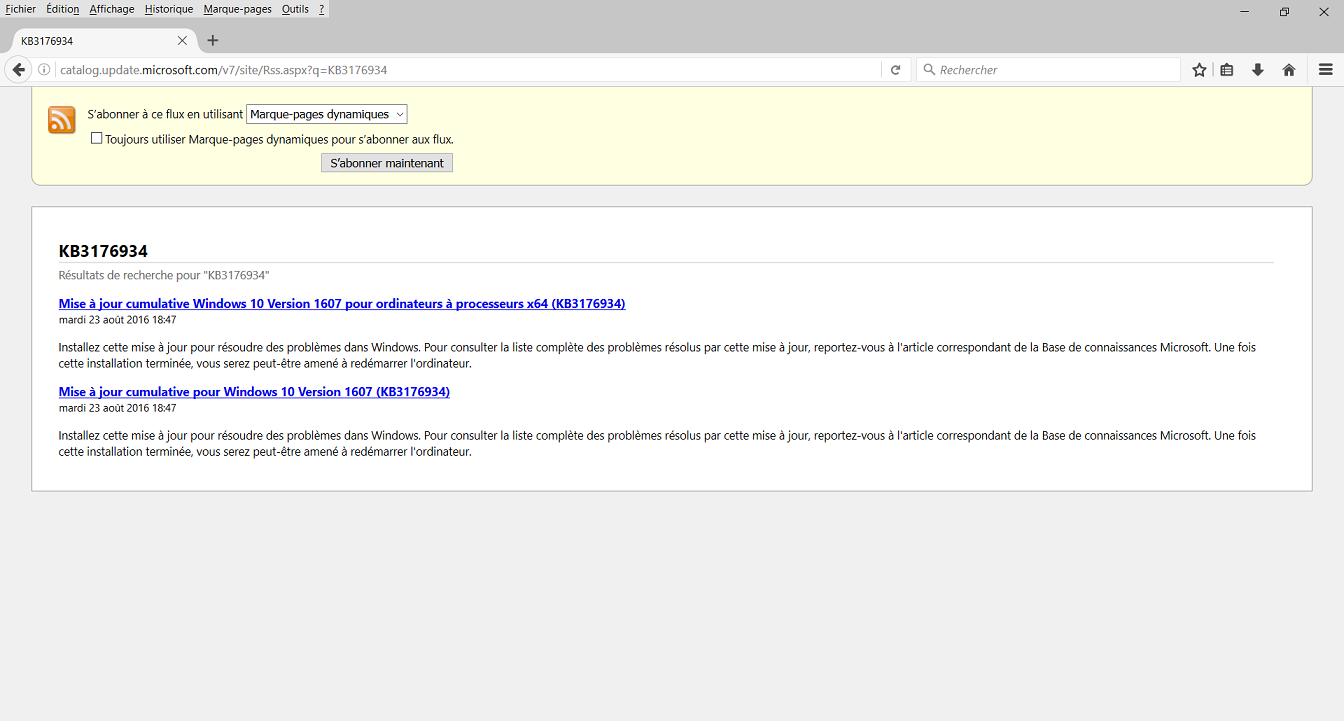Viewport: 1344px width, 721px height.
Task: Open 'Mise à jour cumulative pour Windows 10 Version 1607' link
Action: [254, 392]
